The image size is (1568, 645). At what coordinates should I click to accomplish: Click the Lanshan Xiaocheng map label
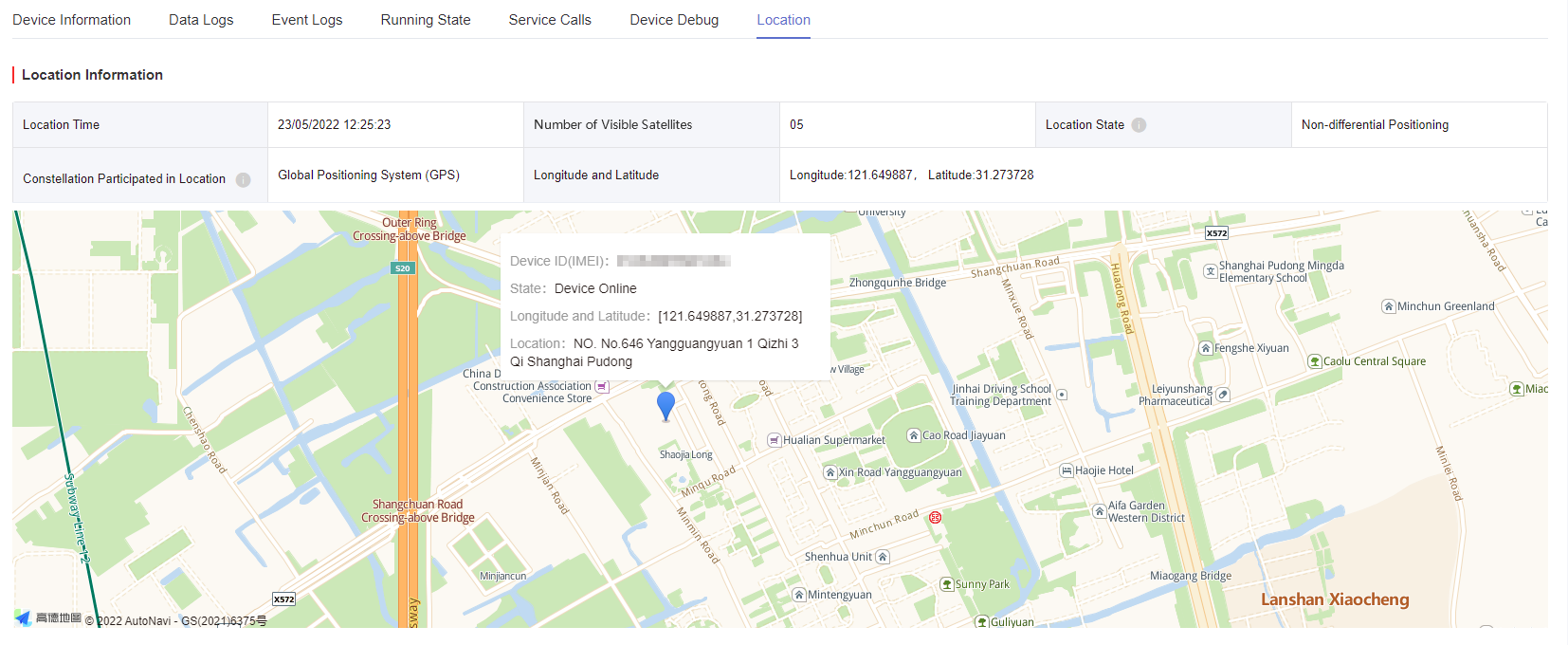click(1335, 599)
